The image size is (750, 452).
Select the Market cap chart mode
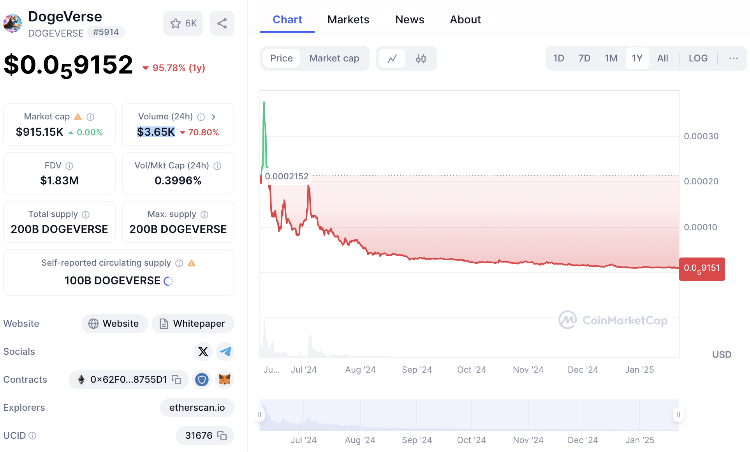pos(334,58)
